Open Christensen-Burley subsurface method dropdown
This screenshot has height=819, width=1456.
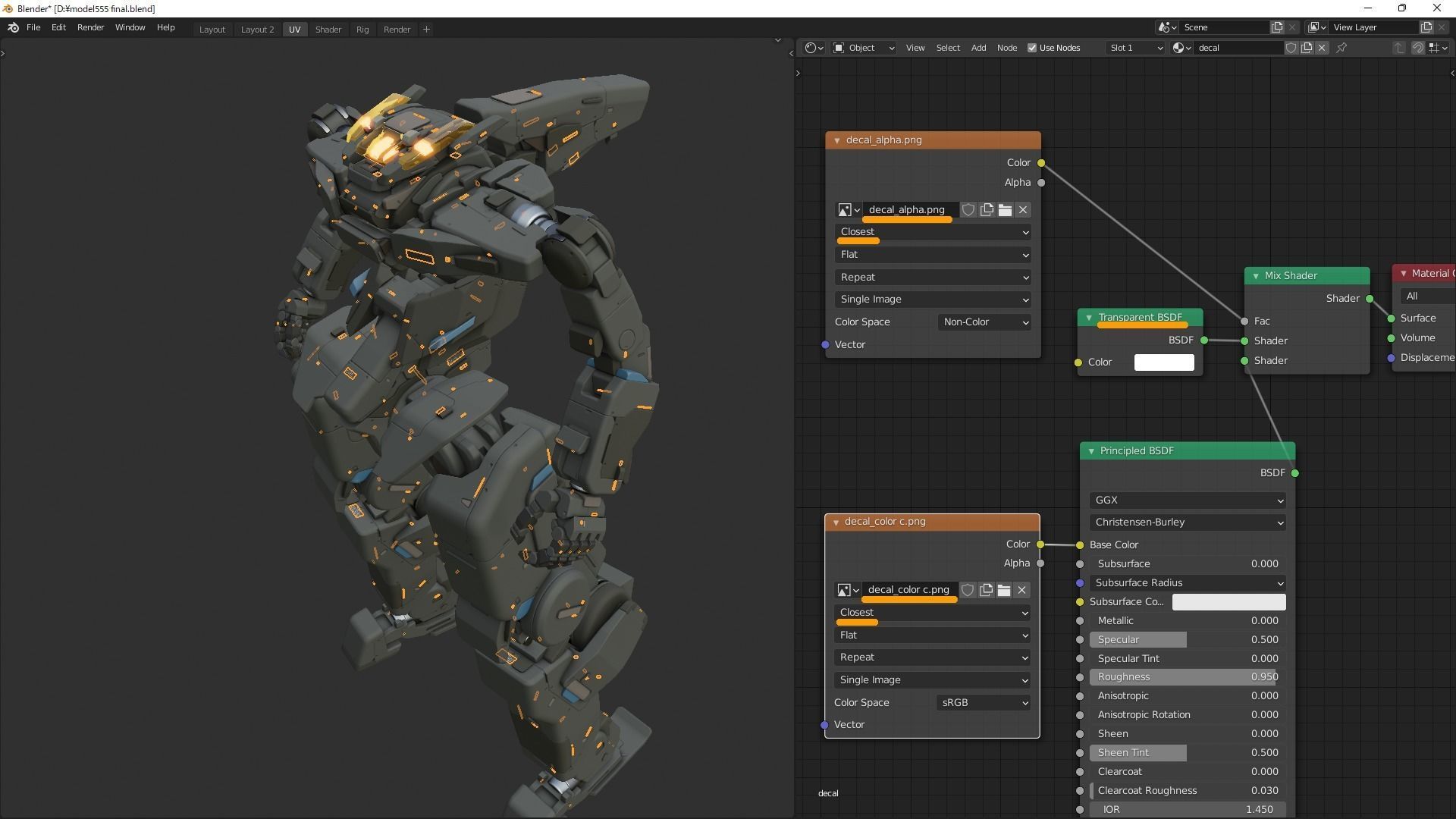click(1188, 522)
